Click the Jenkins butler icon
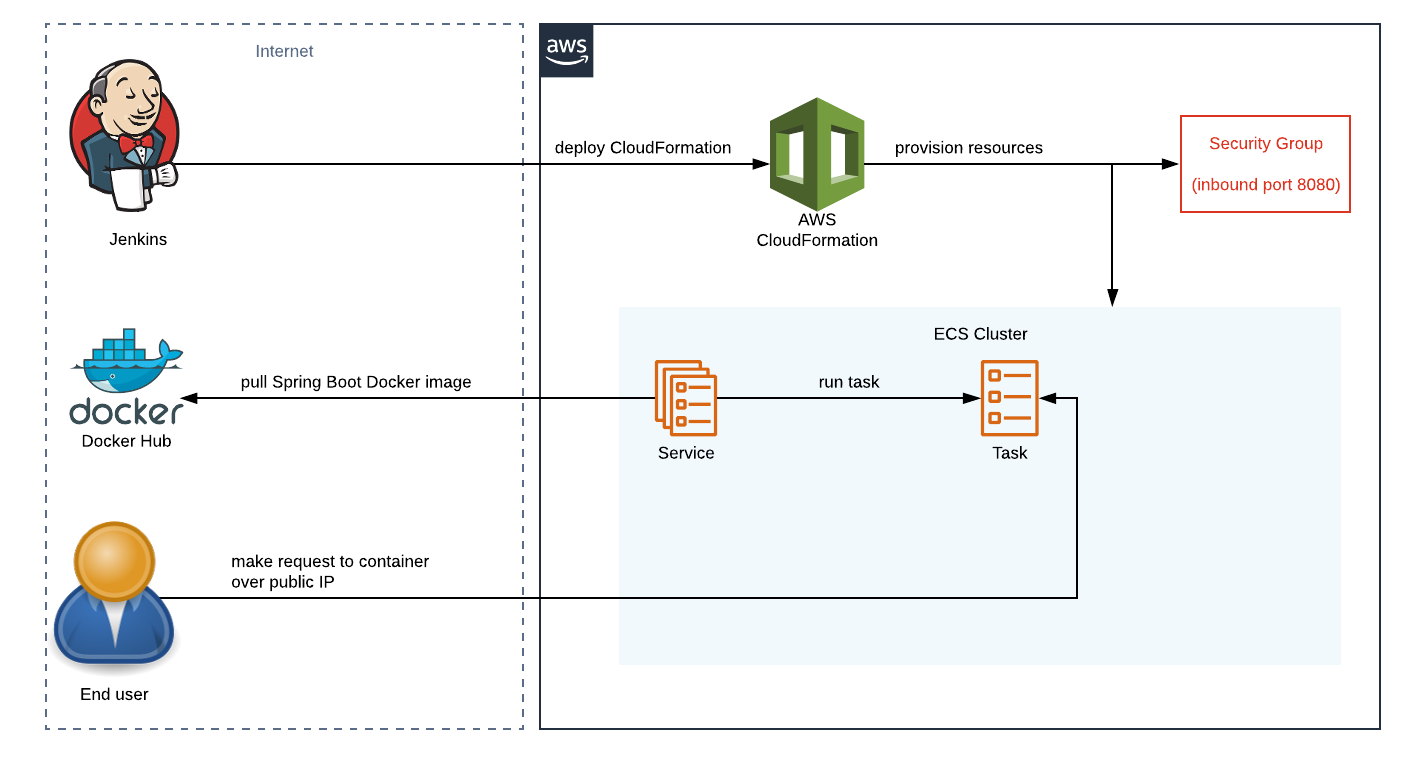This screenshot has height=775, width=1403. point(125,136)
